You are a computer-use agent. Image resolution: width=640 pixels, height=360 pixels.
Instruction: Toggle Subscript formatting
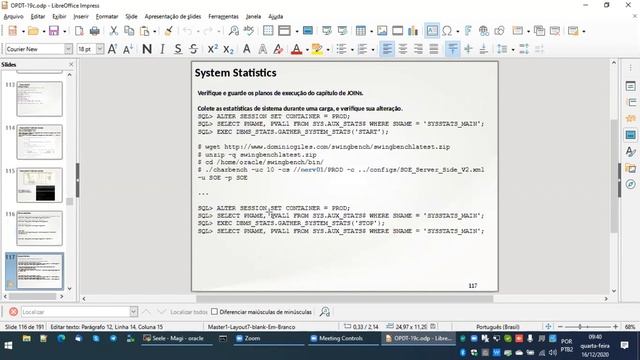(x=229, y=49)
